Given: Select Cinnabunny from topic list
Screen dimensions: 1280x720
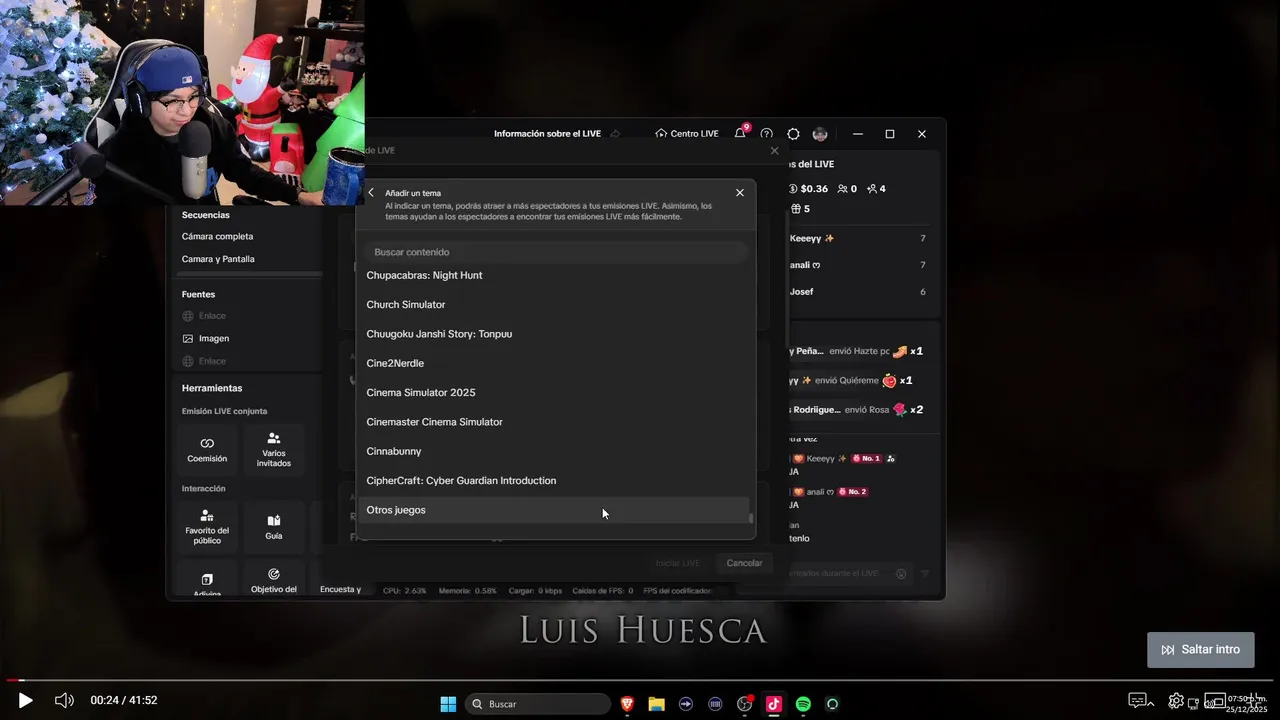Looking at the screenshot, I should coord(555,451).
